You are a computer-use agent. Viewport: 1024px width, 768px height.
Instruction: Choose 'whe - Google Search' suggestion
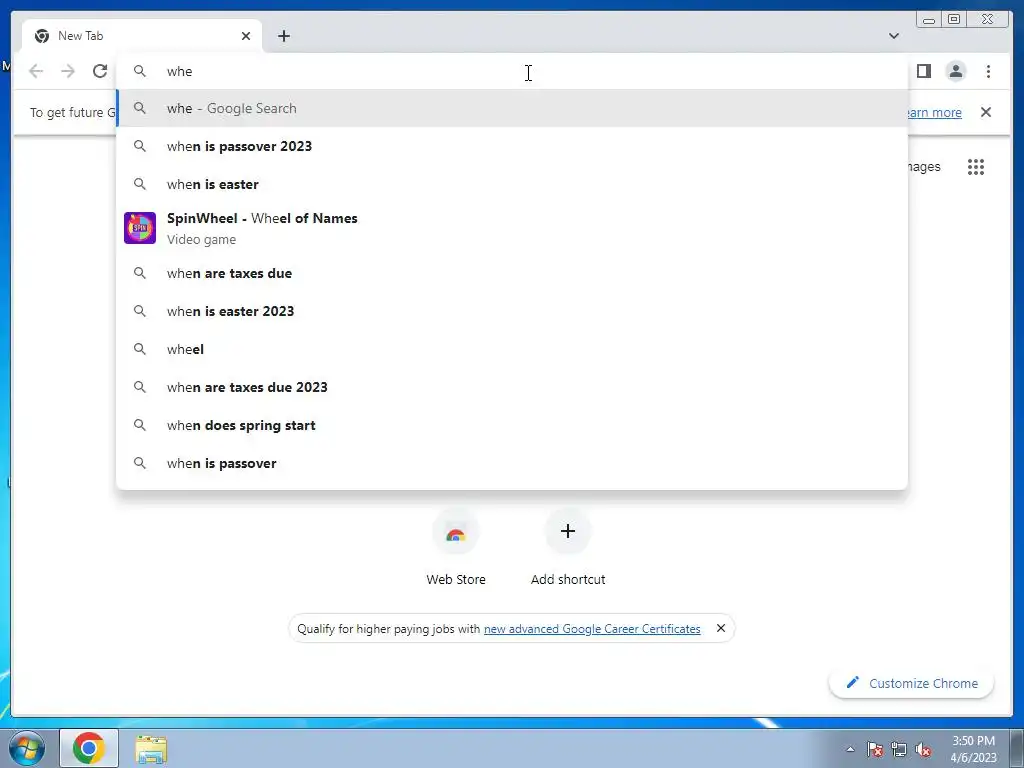click(512, 108)
